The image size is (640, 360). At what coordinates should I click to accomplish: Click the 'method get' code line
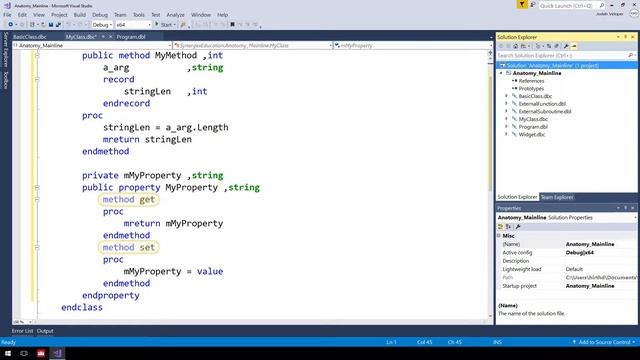pos(129,200)
